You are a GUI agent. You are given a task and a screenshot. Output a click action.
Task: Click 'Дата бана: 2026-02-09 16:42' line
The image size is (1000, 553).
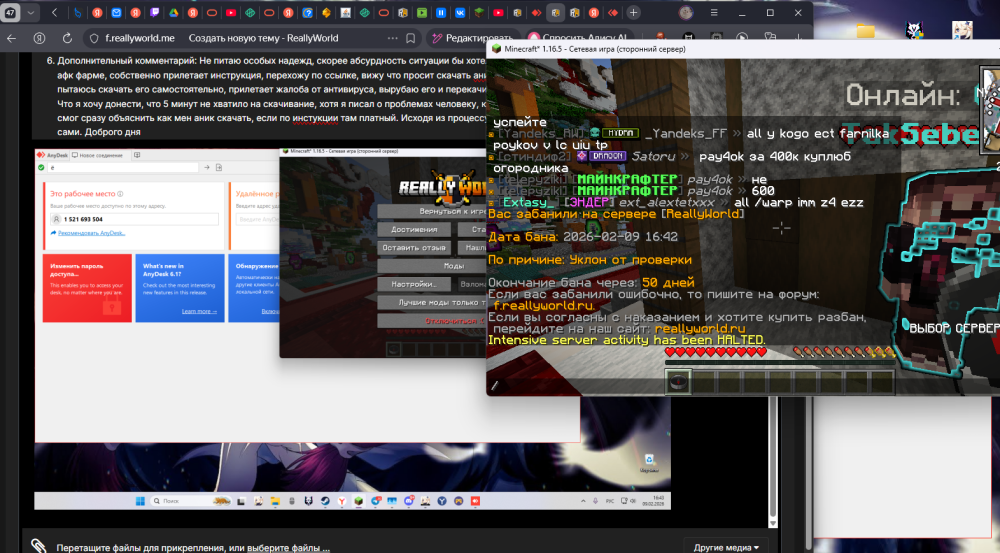point(583,237)
